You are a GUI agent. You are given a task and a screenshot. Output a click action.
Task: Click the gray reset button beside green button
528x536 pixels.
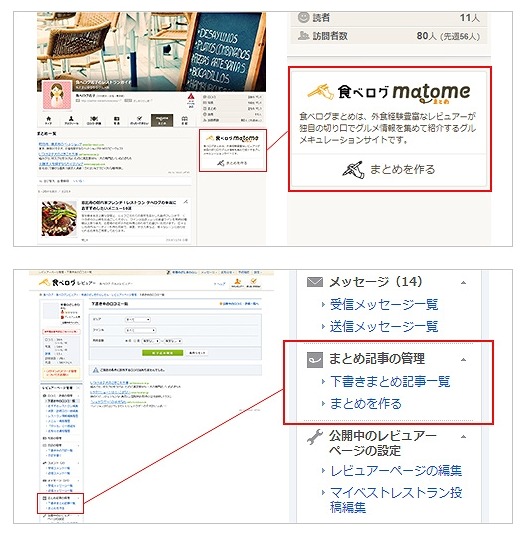click(x=197, y=352)
